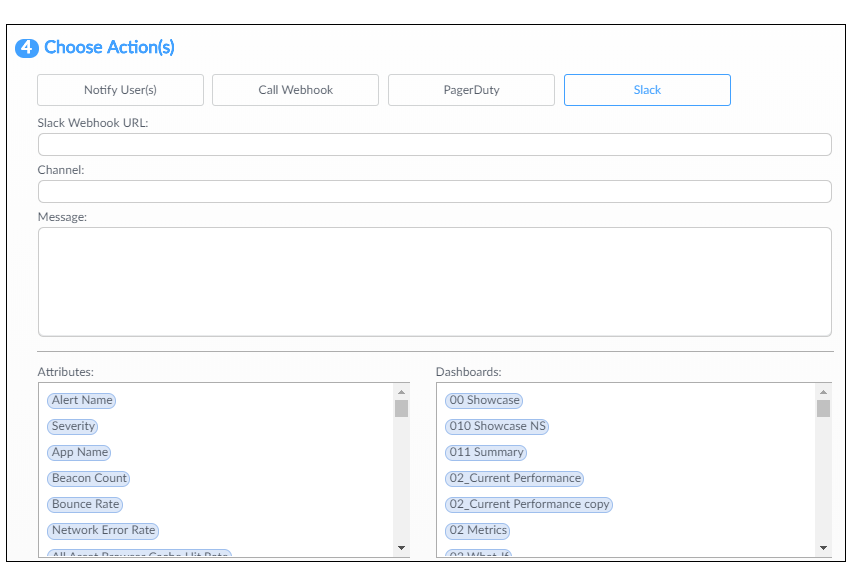Screen dimensions: 853x583
Task: Select the Notify User(s) action
Action: coord(120,90)
